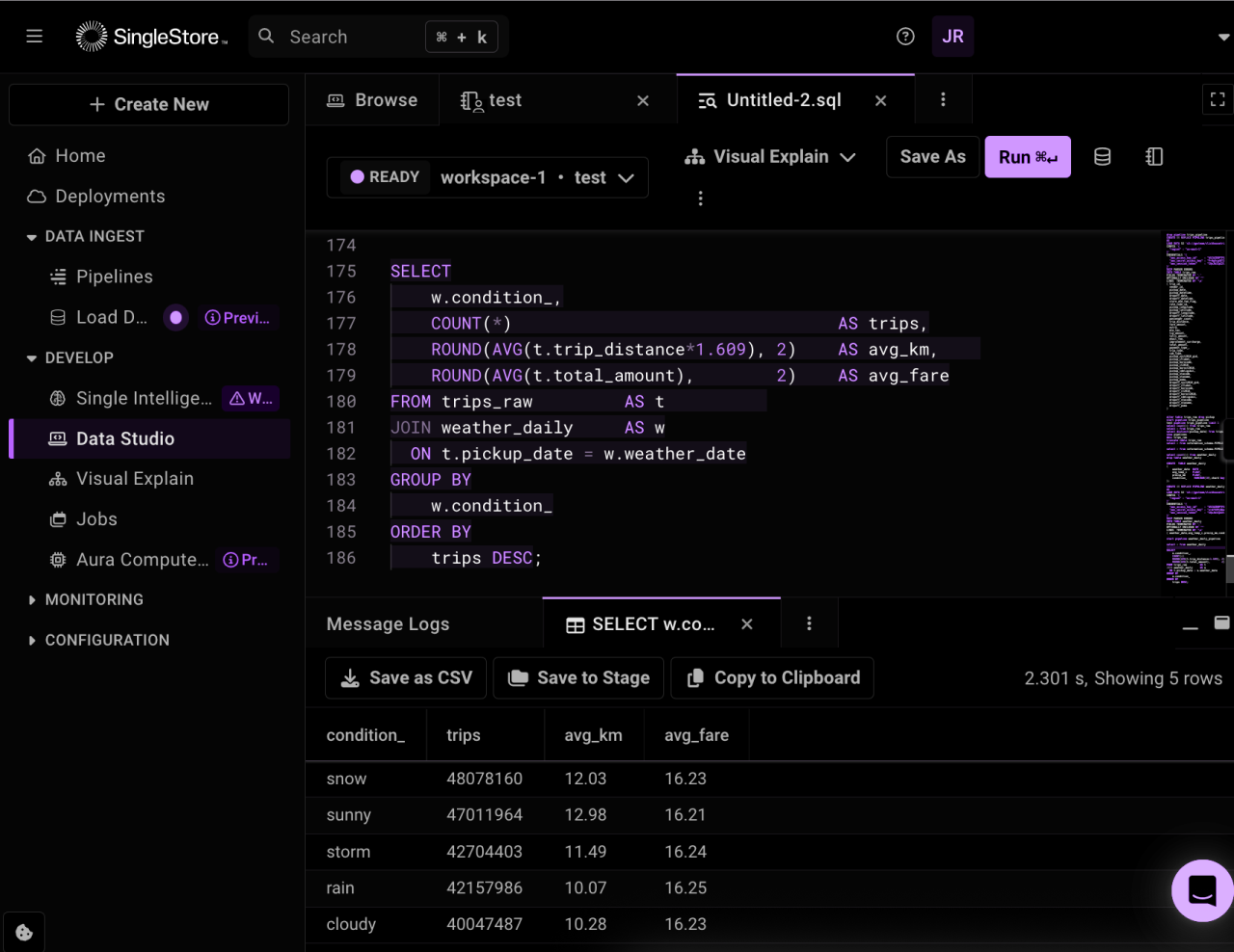Open the database schema icon beside Run
The width and height of the screenshot is (1234, 952).
click(1102, 156)
